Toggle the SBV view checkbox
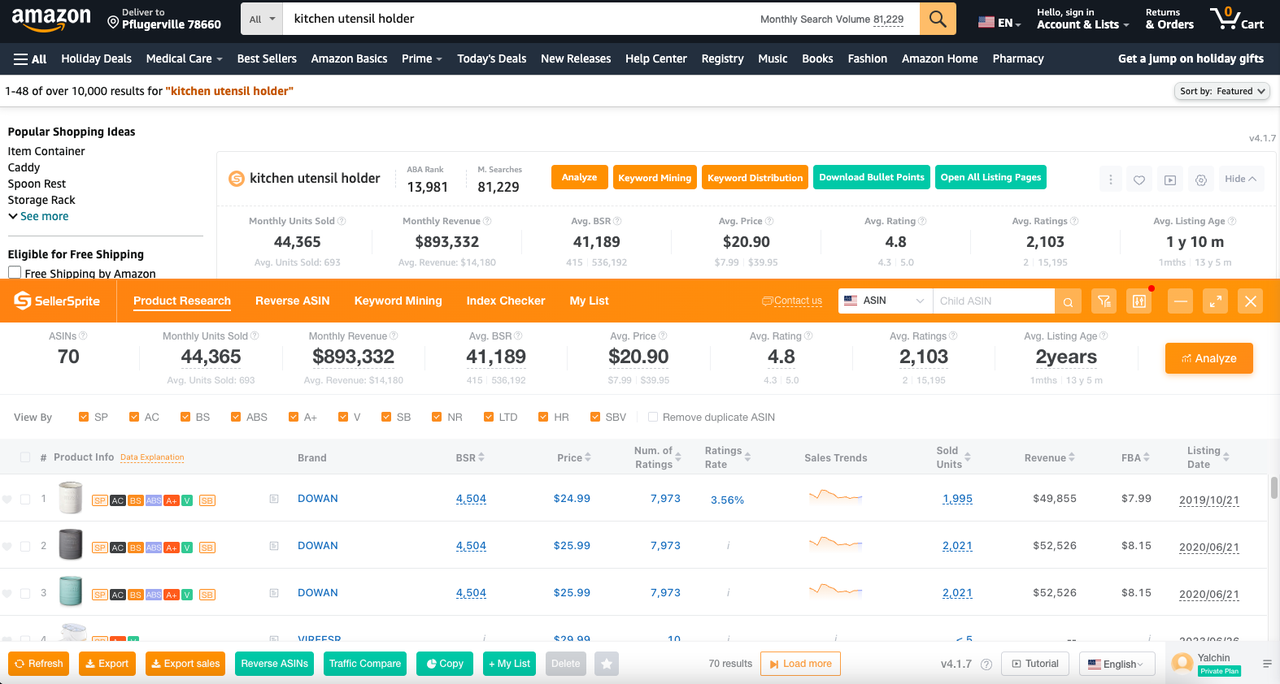The image size is (1280, 684). [595, 417]
